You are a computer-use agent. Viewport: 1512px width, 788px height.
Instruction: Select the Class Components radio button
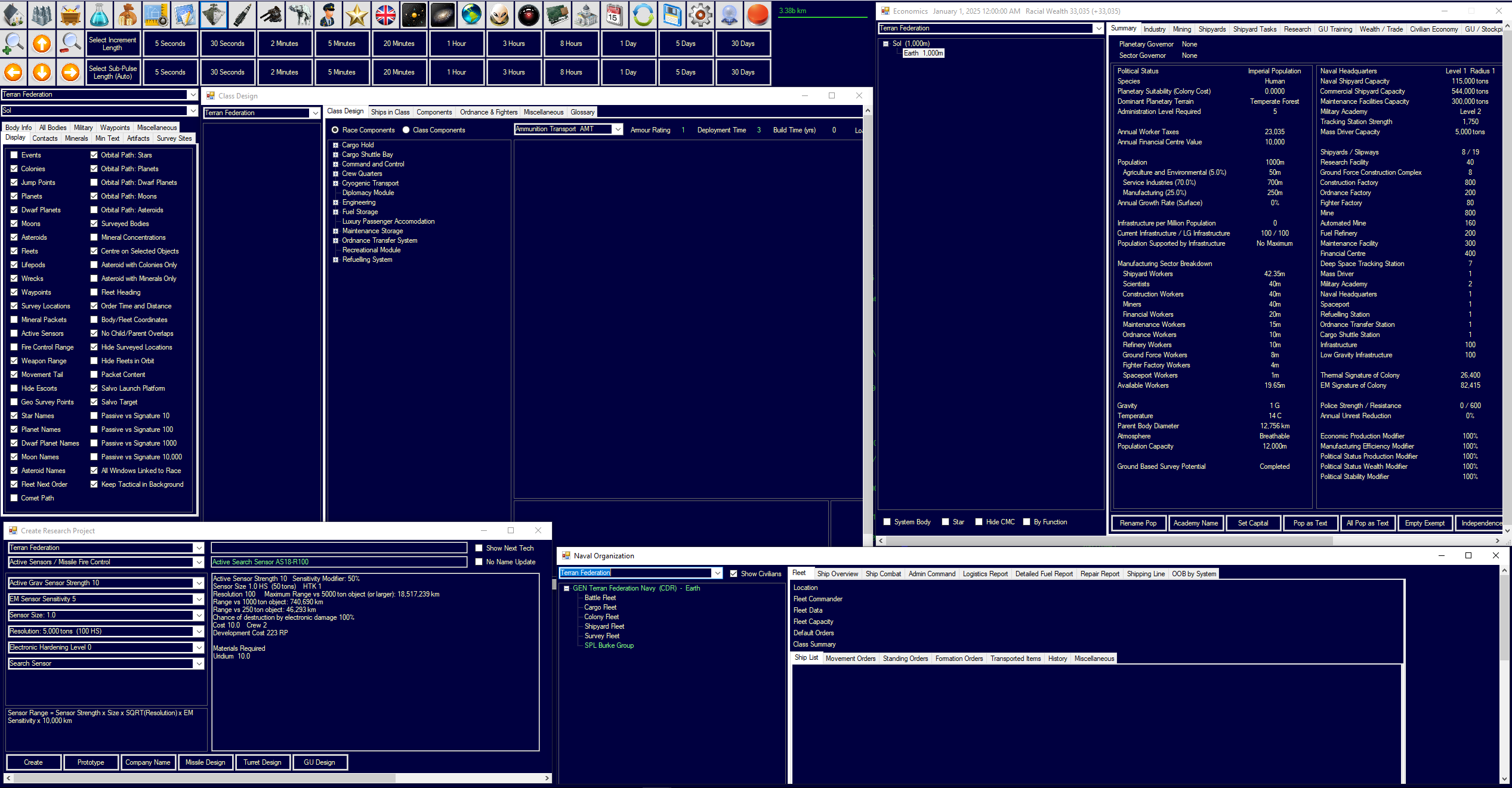pos(406,130)
